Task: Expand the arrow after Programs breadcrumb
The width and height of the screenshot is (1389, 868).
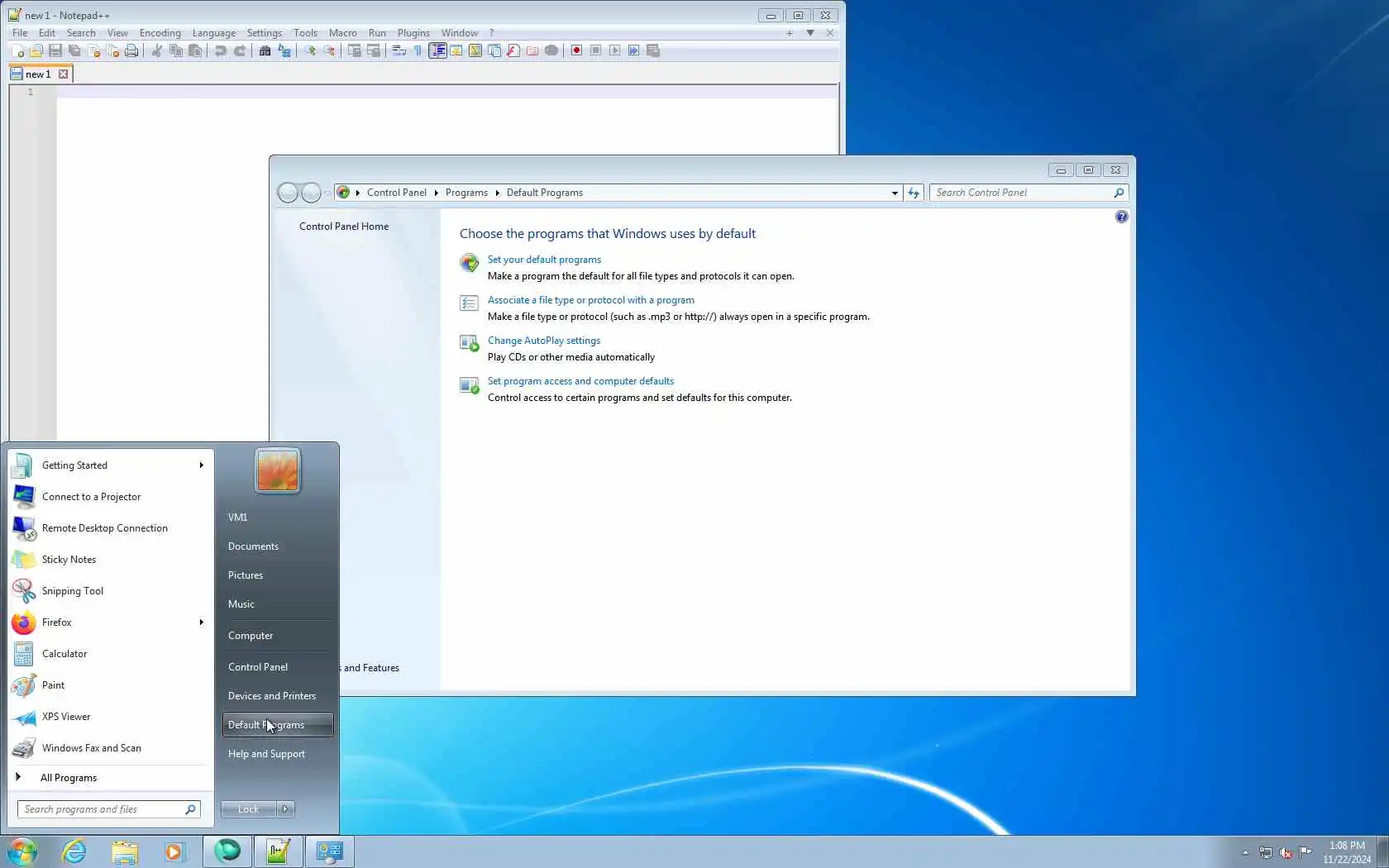Action: pos(498,193)
